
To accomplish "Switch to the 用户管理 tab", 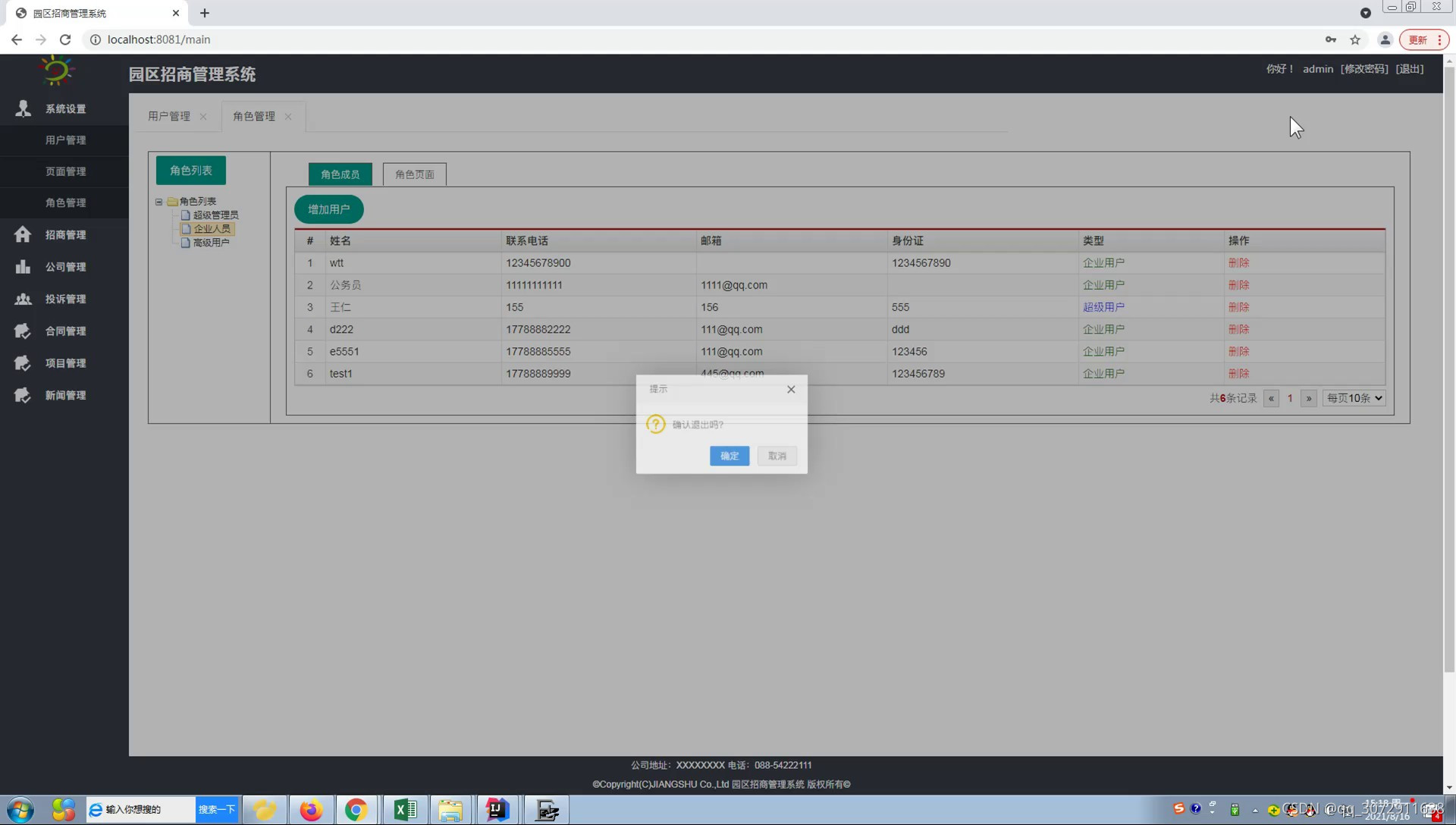I will coord(169,116).
